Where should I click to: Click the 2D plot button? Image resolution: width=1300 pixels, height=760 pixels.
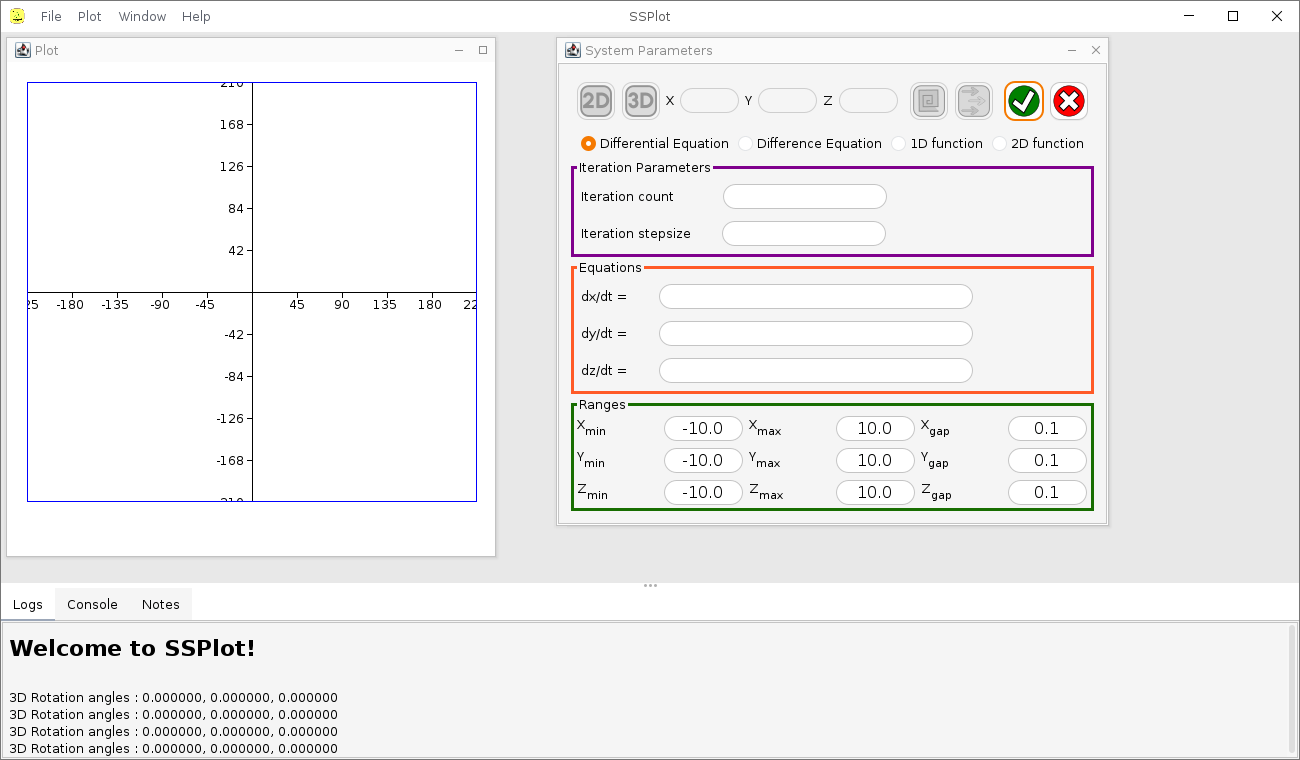click(x=596, y=100)
